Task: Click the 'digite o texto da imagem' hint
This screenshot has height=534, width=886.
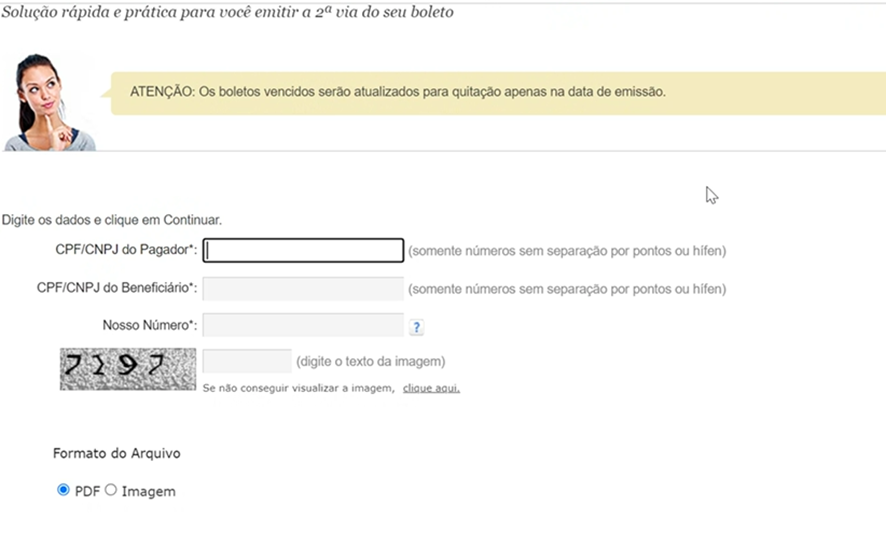Action: pyautogui.click(x=371, y=361)
